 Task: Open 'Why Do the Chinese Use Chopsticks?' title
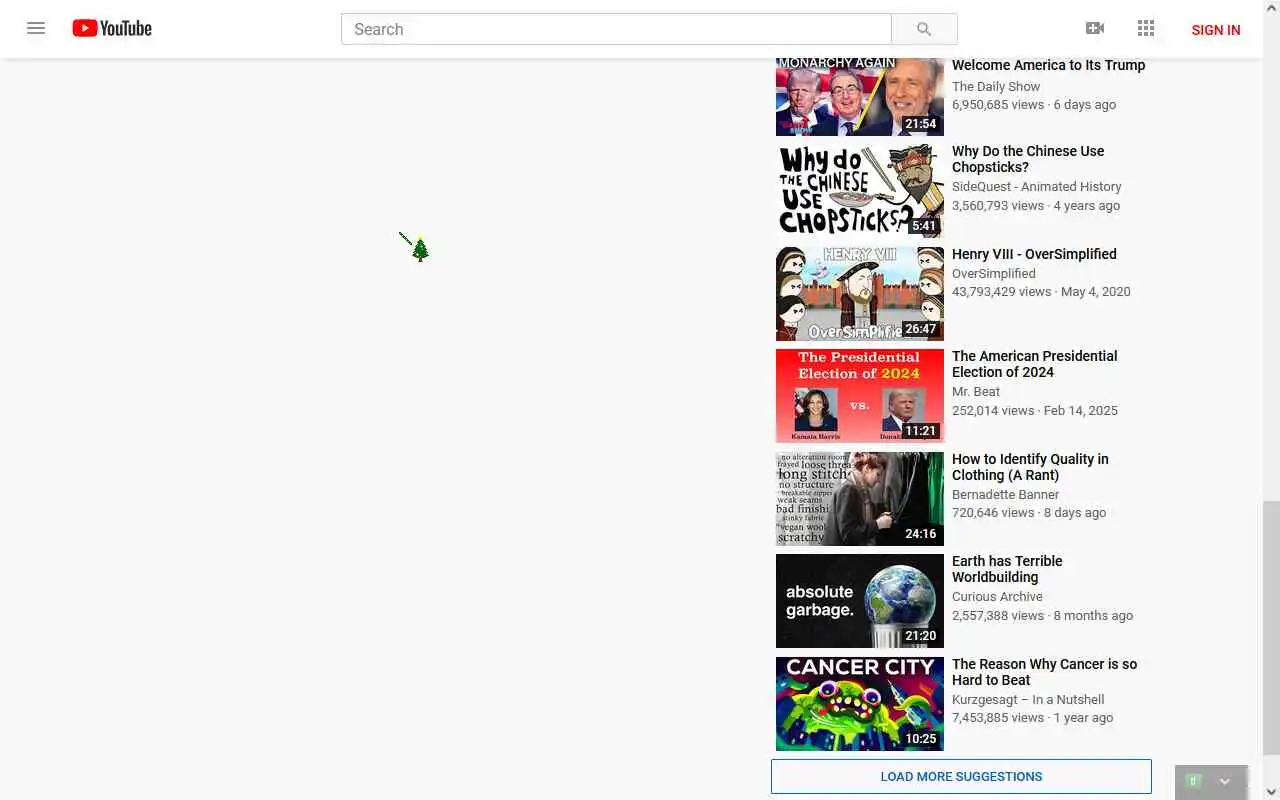pos(1028,159)
